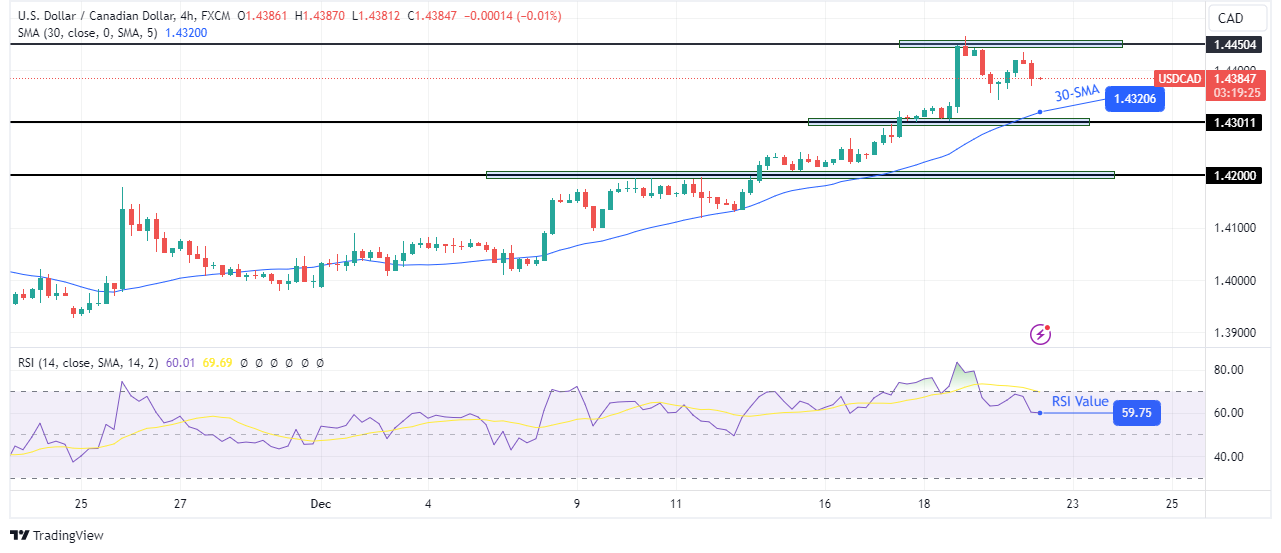Select the 30-SMA text annotation
Image resolution: width=1281 pixels, height=553 pixels.
[x=1077, y=93]
